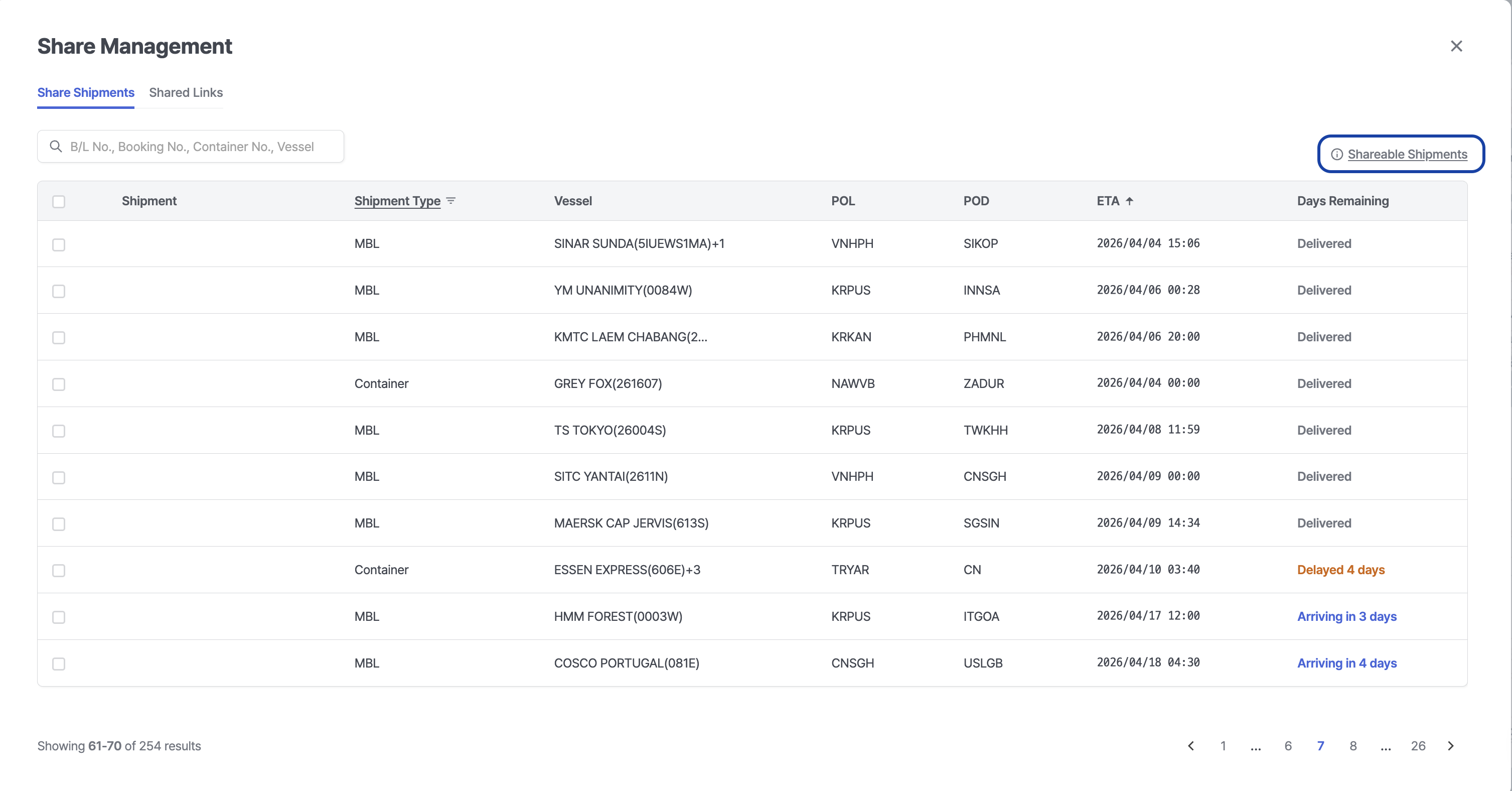Click the ETA sort arrow
This screenshot has width=1512, height=791.
pos(1130,200)
